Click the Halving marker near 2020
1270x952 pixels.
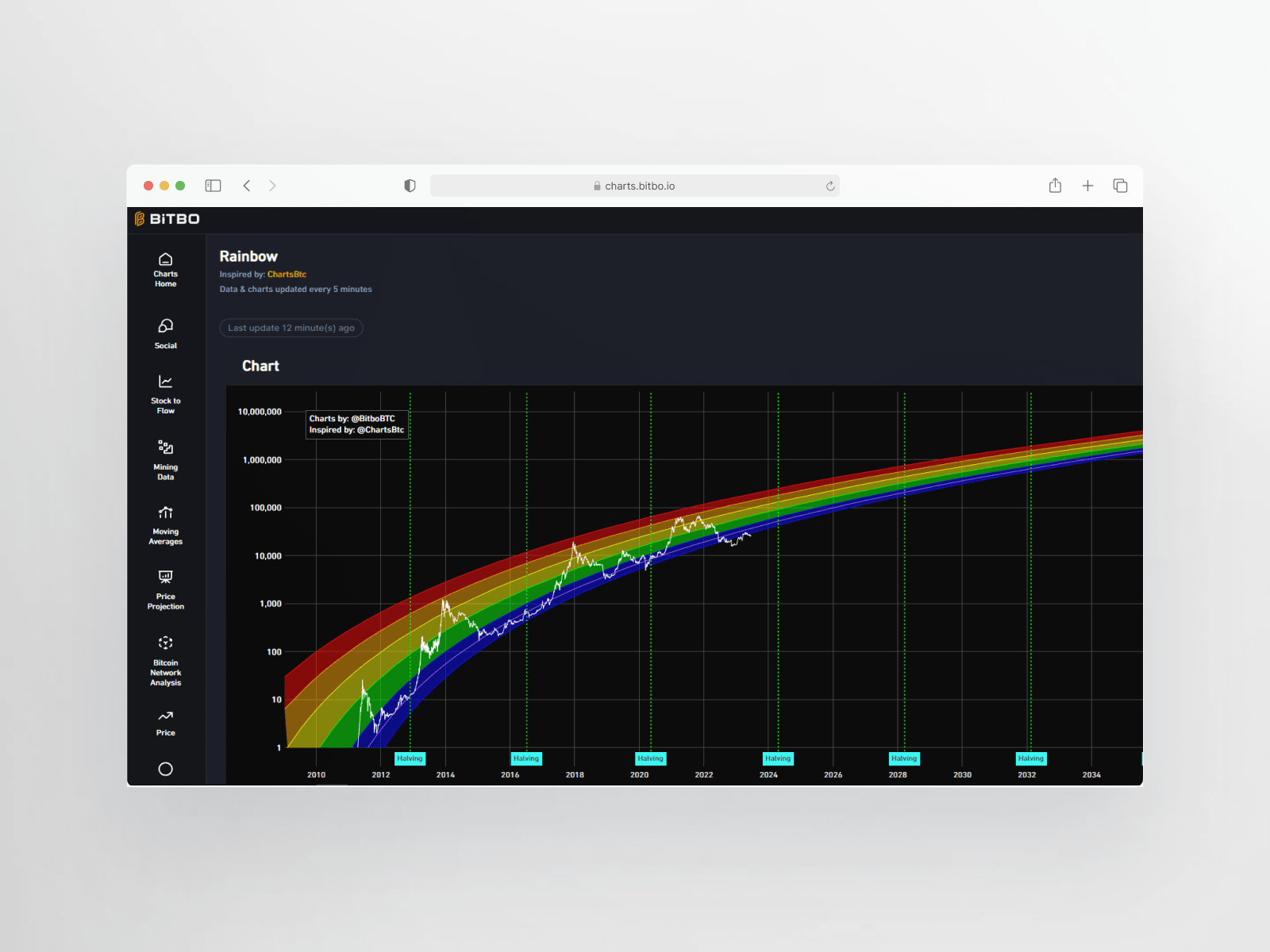click(650, 758)
